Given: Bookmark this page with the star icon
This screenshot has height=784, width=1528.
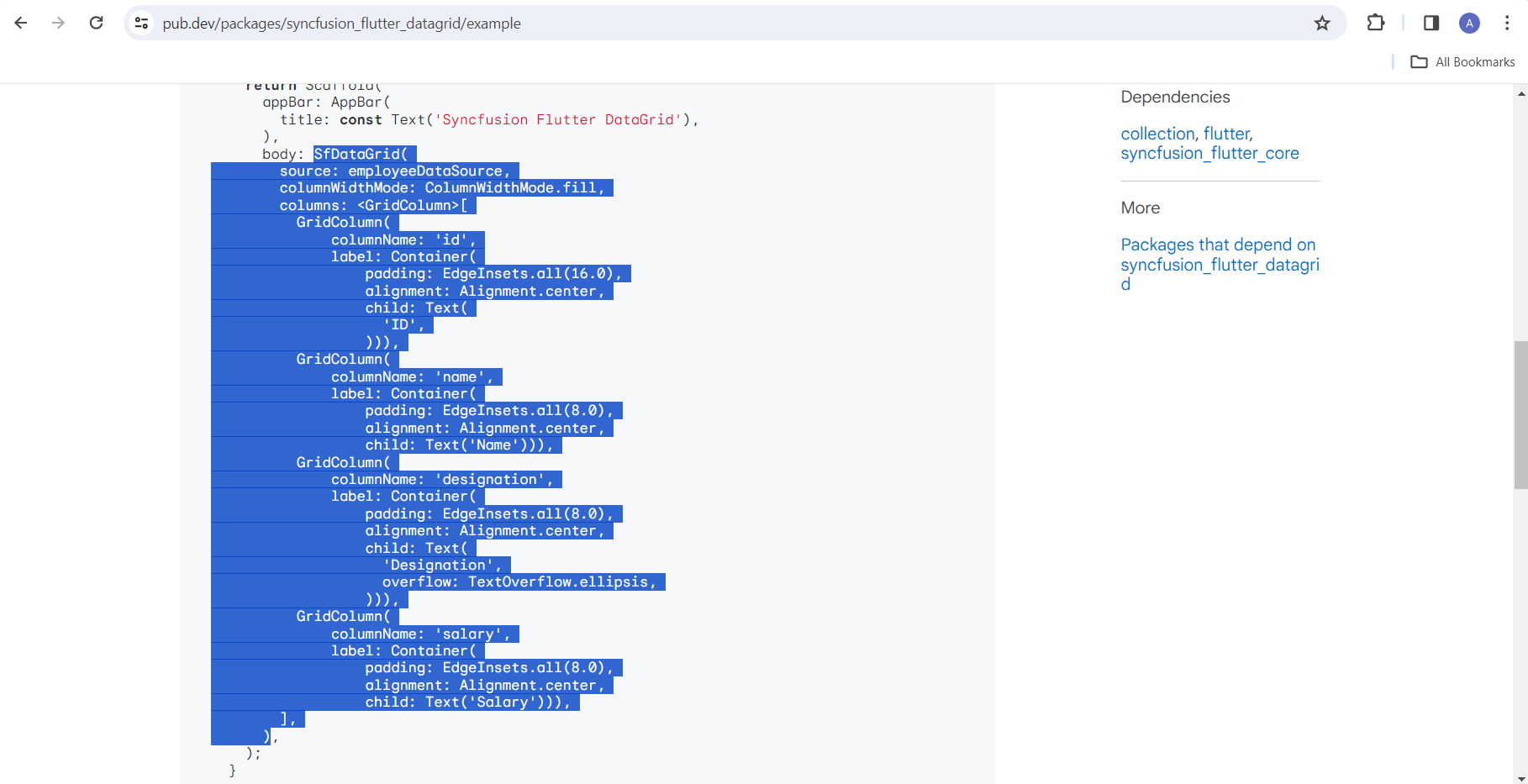Looking at the screenshot, I should pos(1322,23).
